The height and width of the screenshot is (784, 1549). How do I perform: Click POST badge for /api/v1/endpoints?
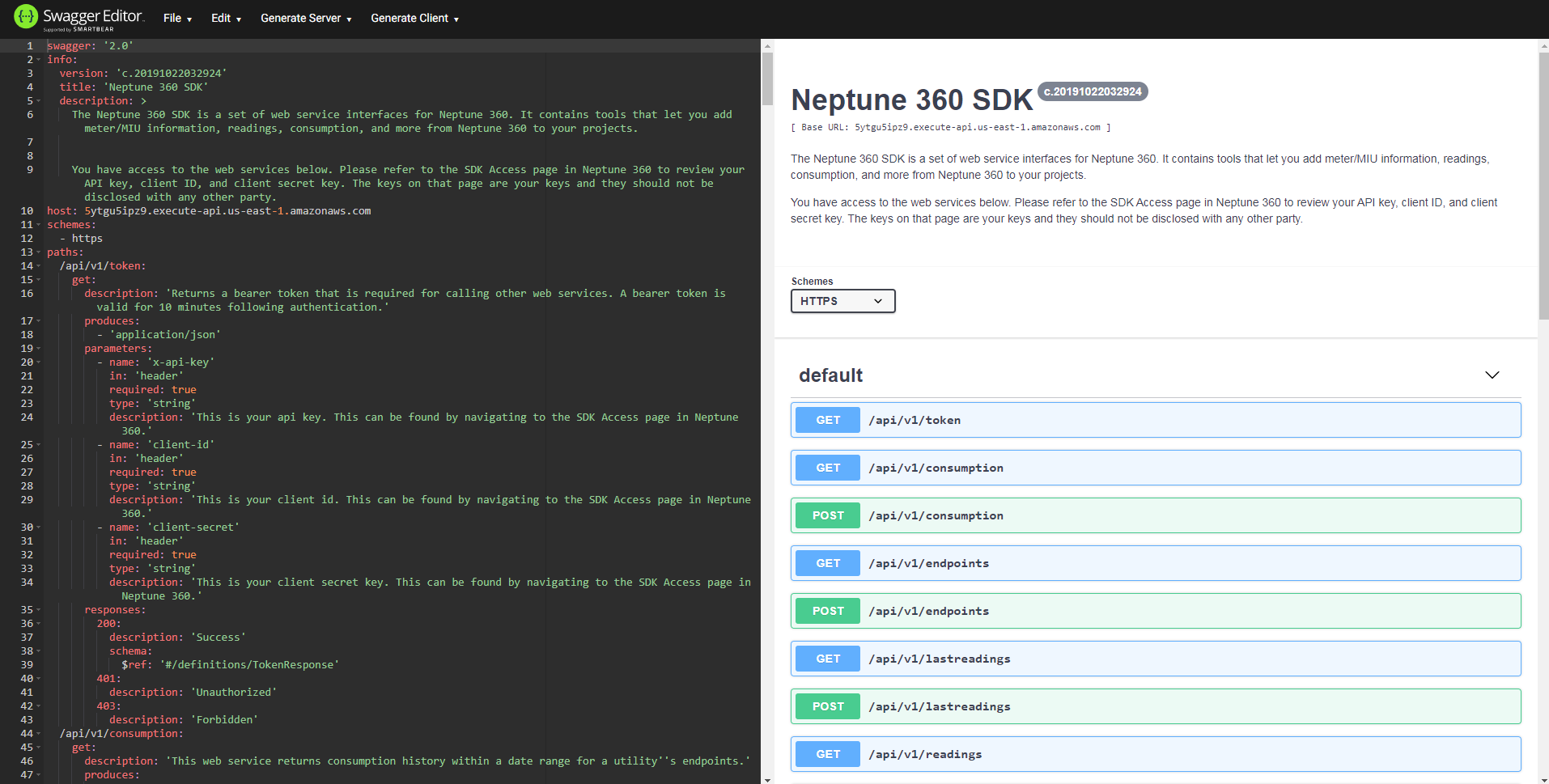click(828, 611)
